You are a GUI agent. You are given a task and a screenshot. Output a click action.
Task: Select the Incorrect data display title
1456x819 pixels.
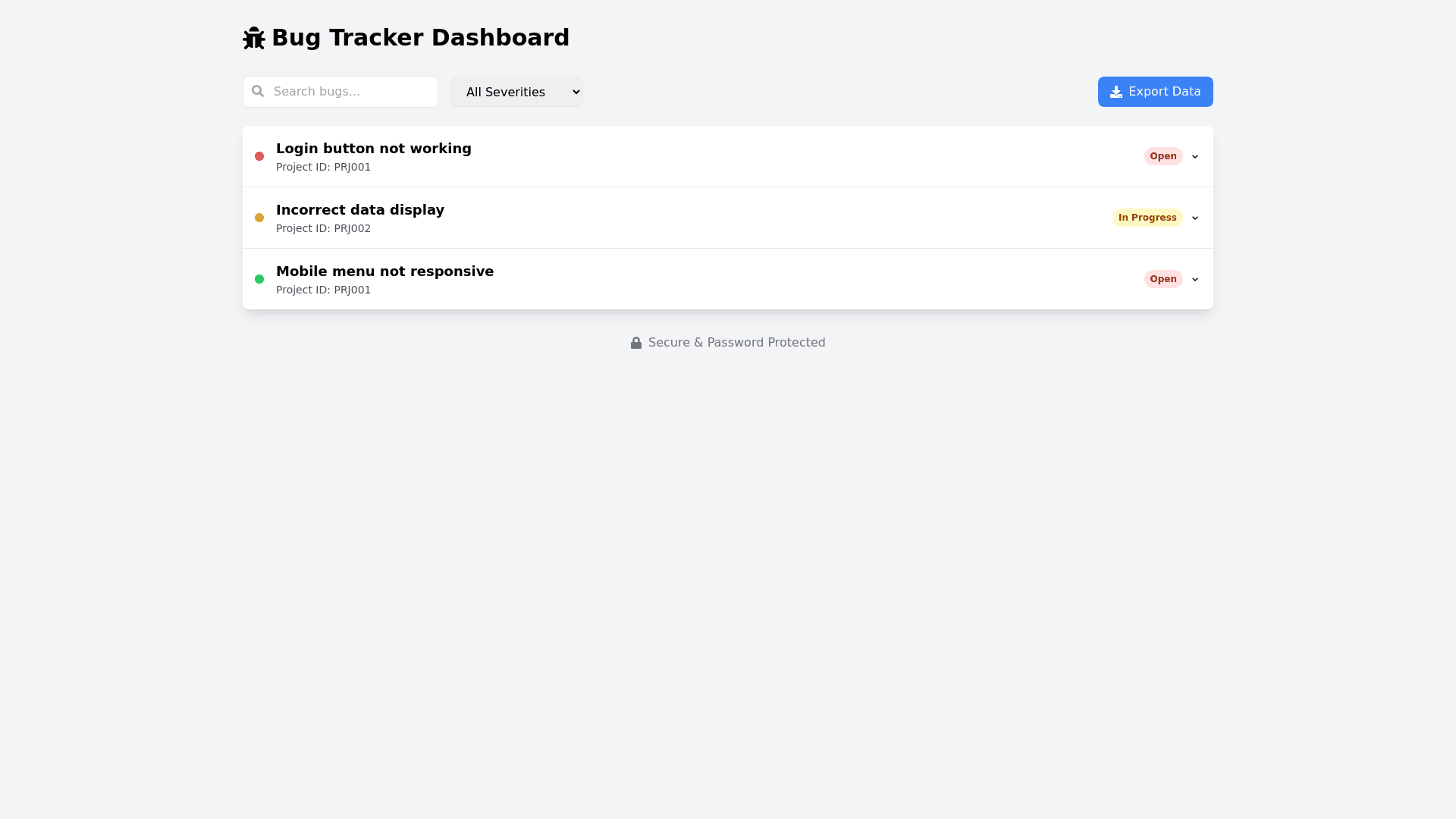pyautogui.click(x=360, y=210)
